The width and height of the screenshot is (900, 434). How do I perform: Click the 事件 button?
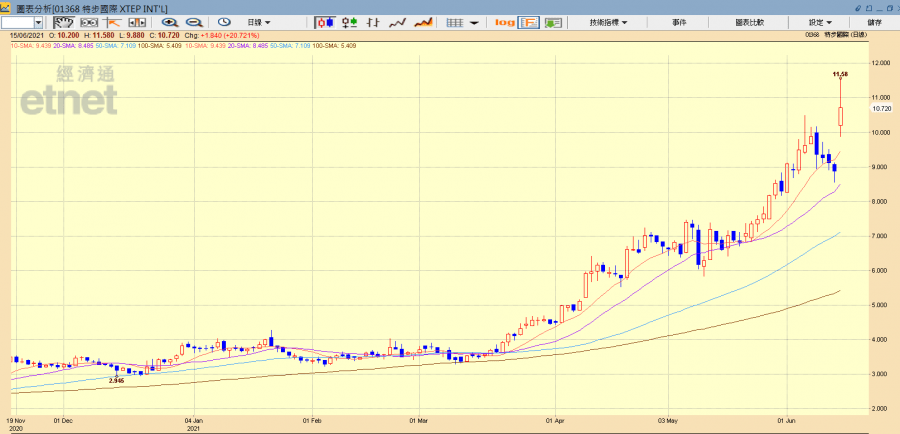pyautogui.click(x=679, y=21)
